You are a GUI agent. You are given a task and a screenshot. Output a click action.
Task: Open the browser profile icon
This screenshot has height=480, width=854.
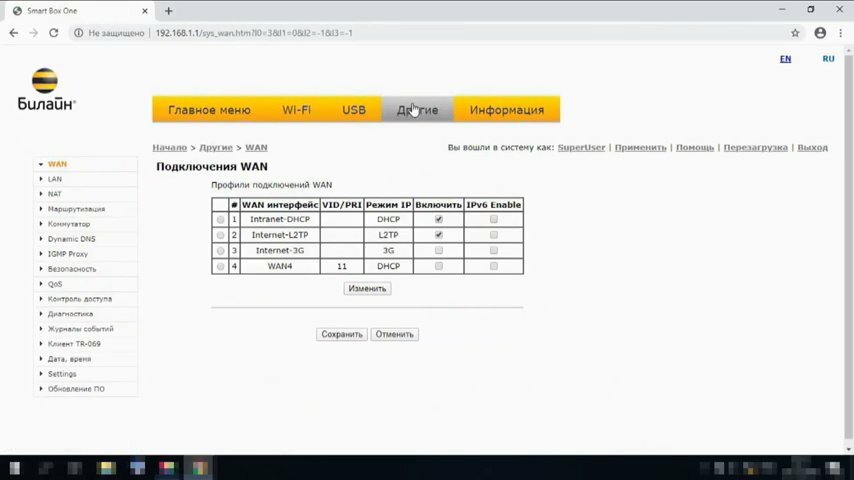pyautogui.click(x=820, y=33)
